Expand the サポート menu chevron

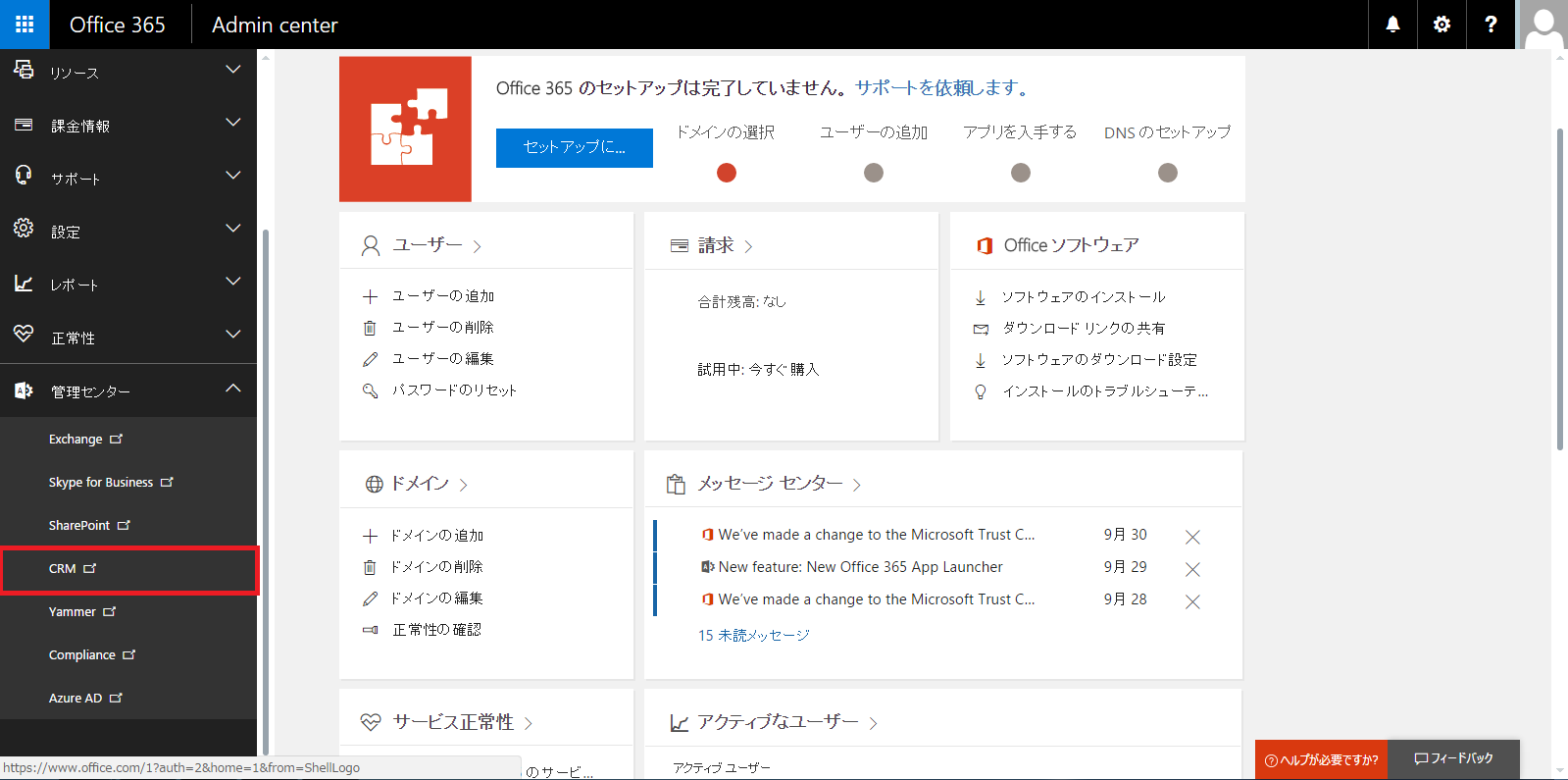(x=233, y=176)
